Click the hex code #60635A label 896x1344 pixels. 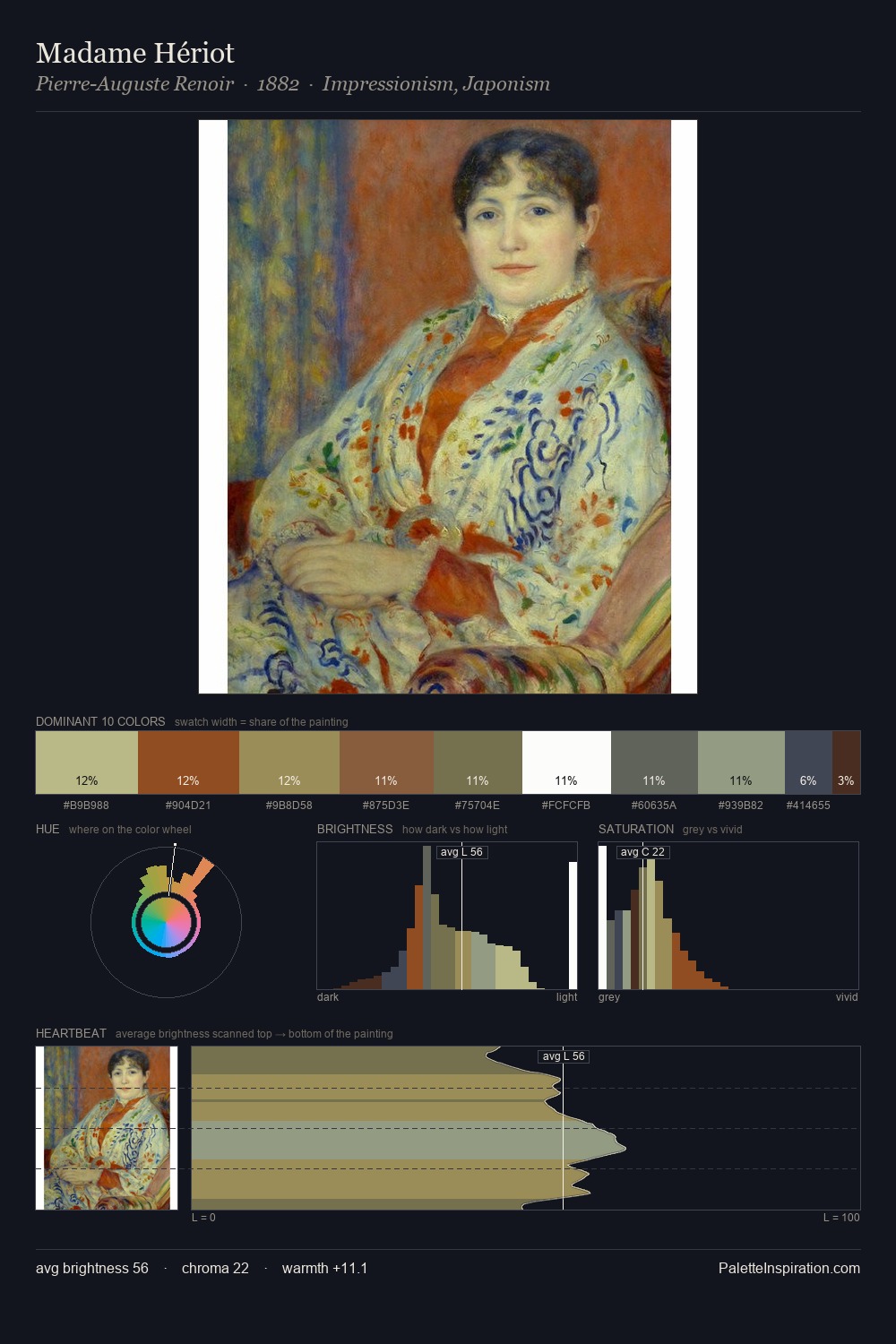[654, 805]
